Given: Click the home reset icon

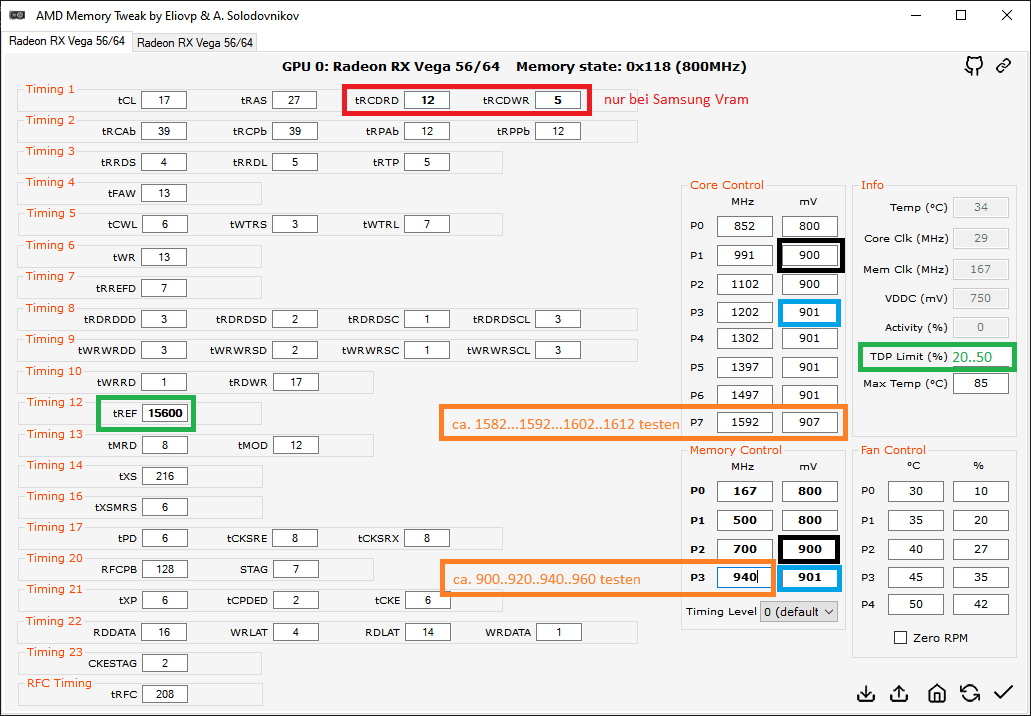Looking at the screenshot, I should [x=937, y=693].
